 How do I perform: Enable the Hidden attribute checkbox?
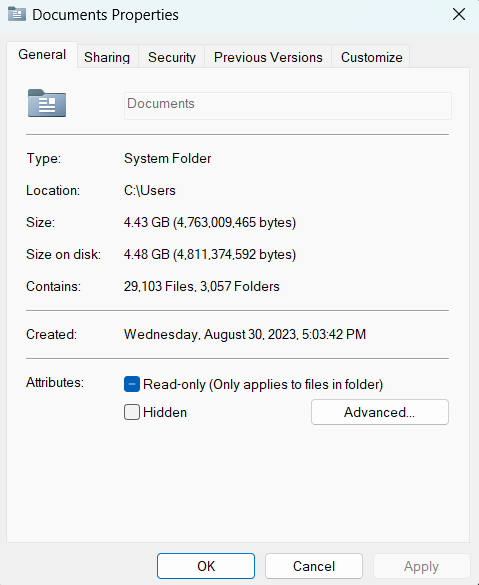[x=132, y=412]
